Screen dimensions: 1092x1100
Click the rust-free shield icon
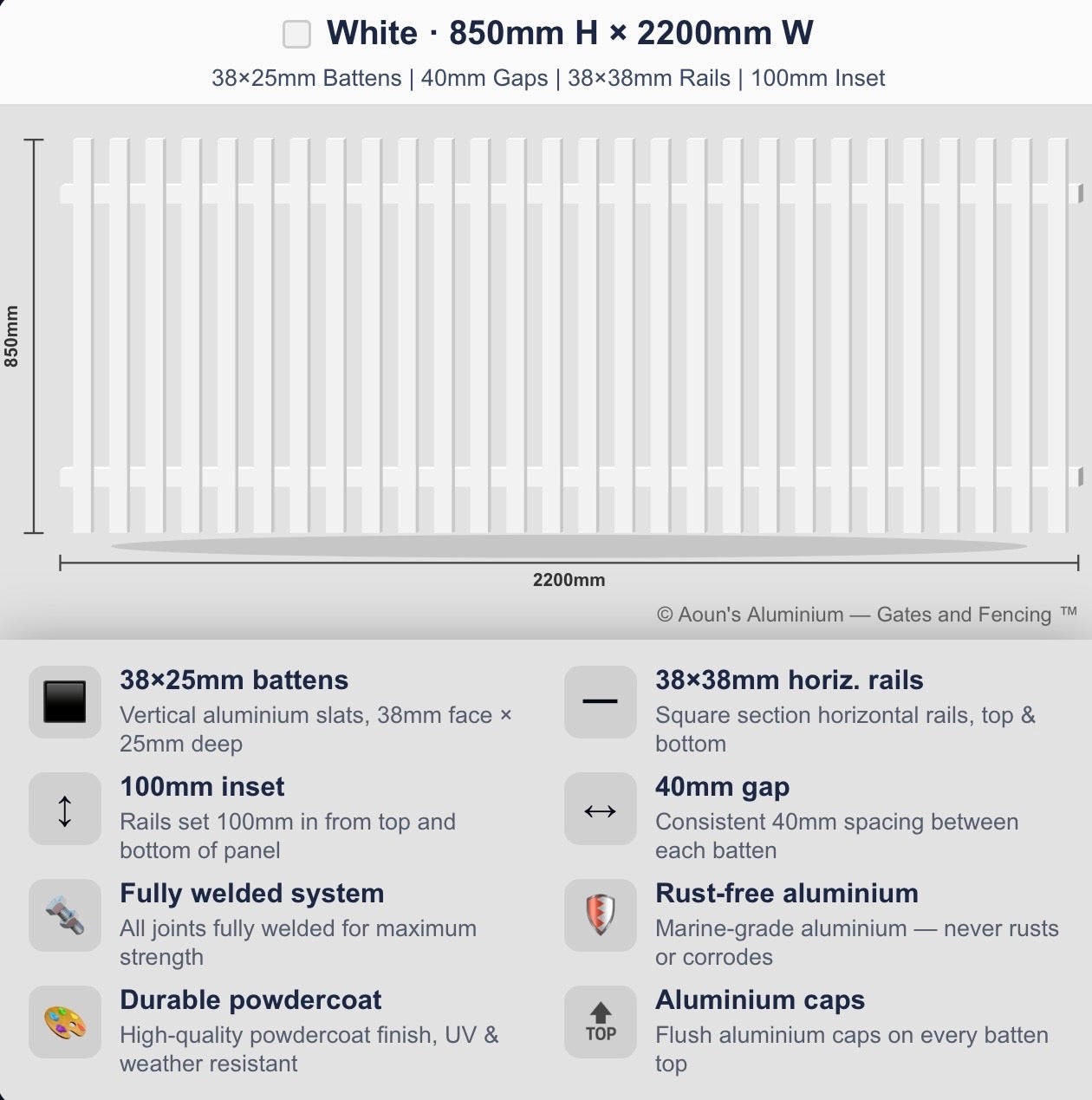[x=601, y=915]
